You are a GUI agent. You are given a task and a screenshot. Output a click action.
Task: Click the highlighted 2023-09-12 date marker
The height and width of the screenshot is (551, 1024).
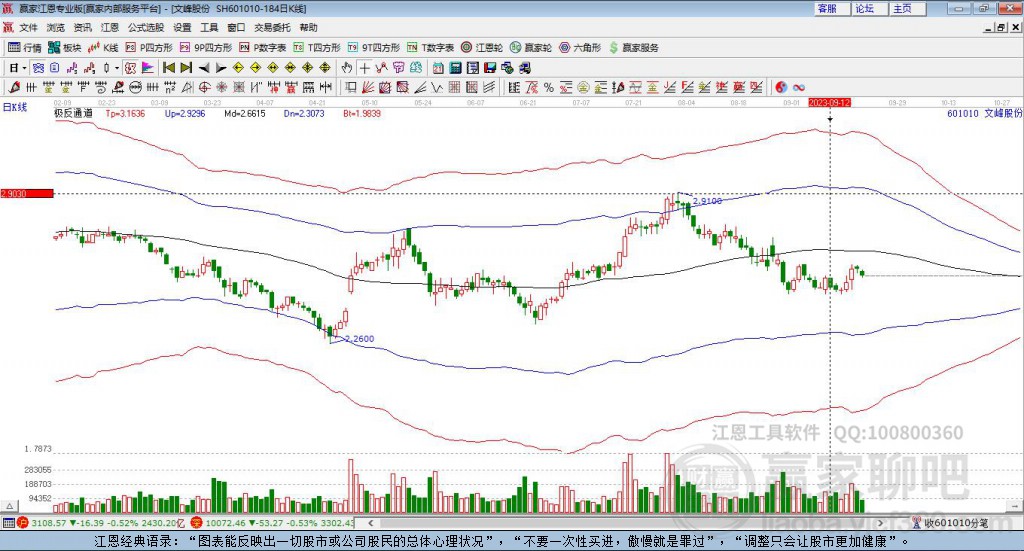tap(829, 102)
